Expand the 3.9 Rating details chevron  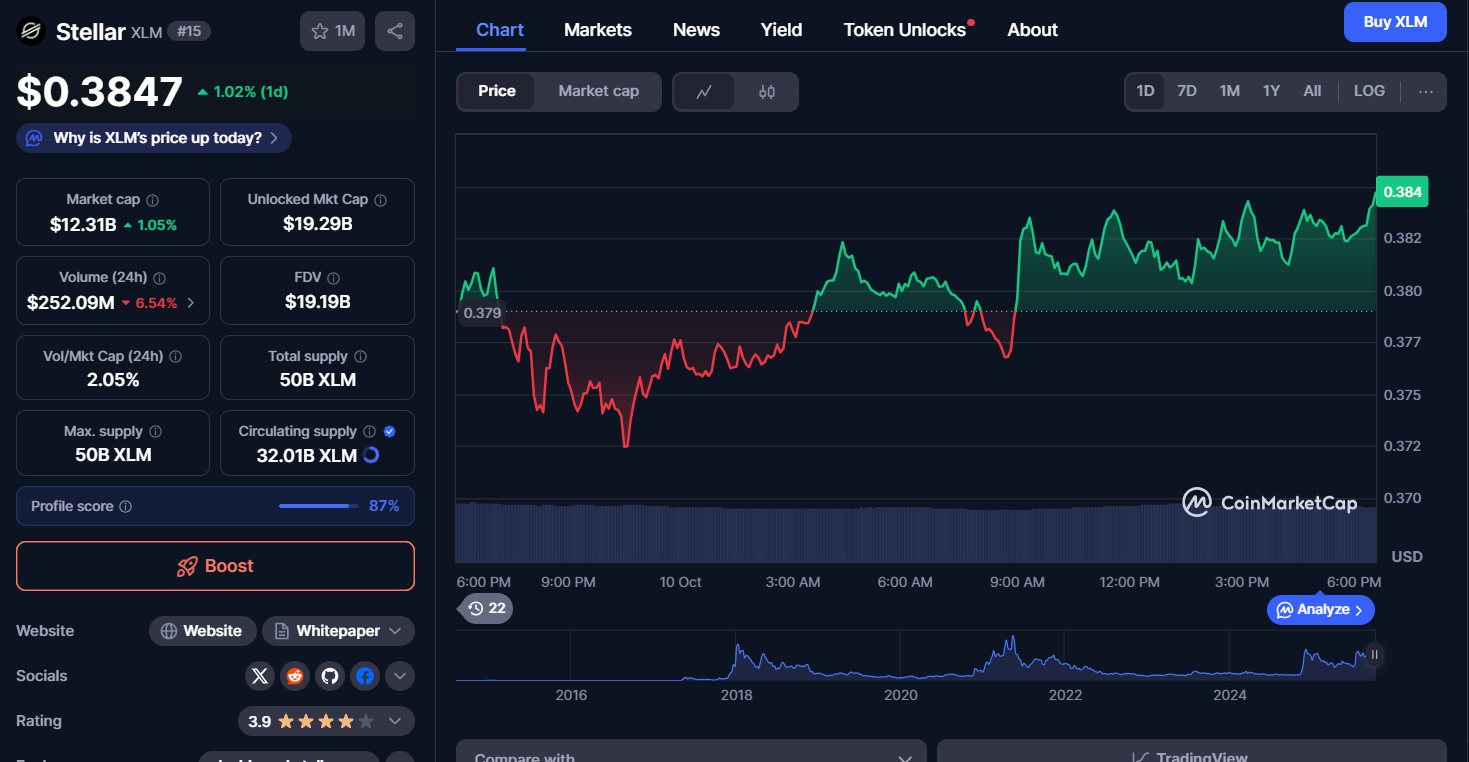(x=395, y=721)
